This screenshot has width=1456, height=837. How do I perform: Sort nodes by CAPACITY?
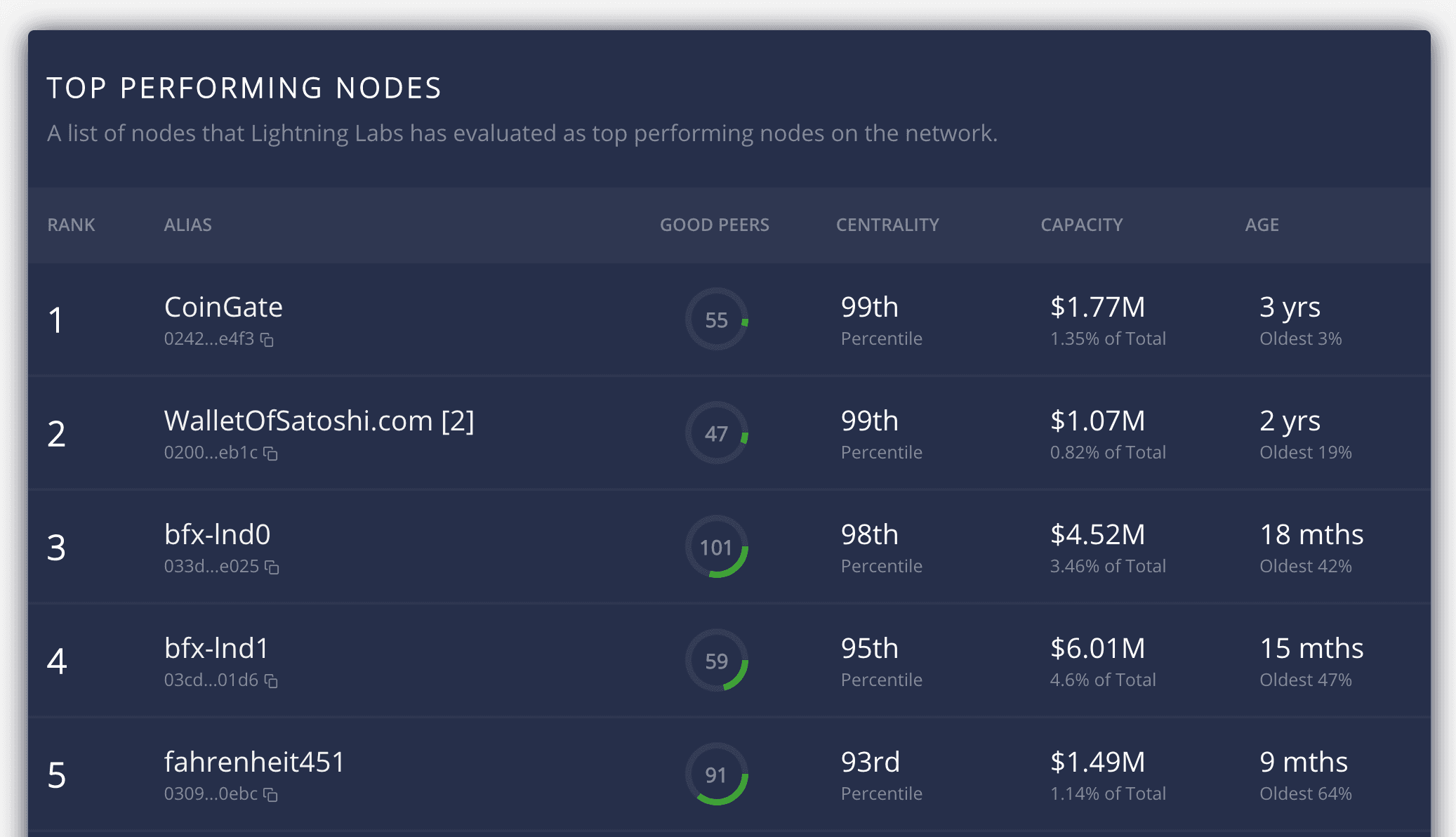(1081, 225)
